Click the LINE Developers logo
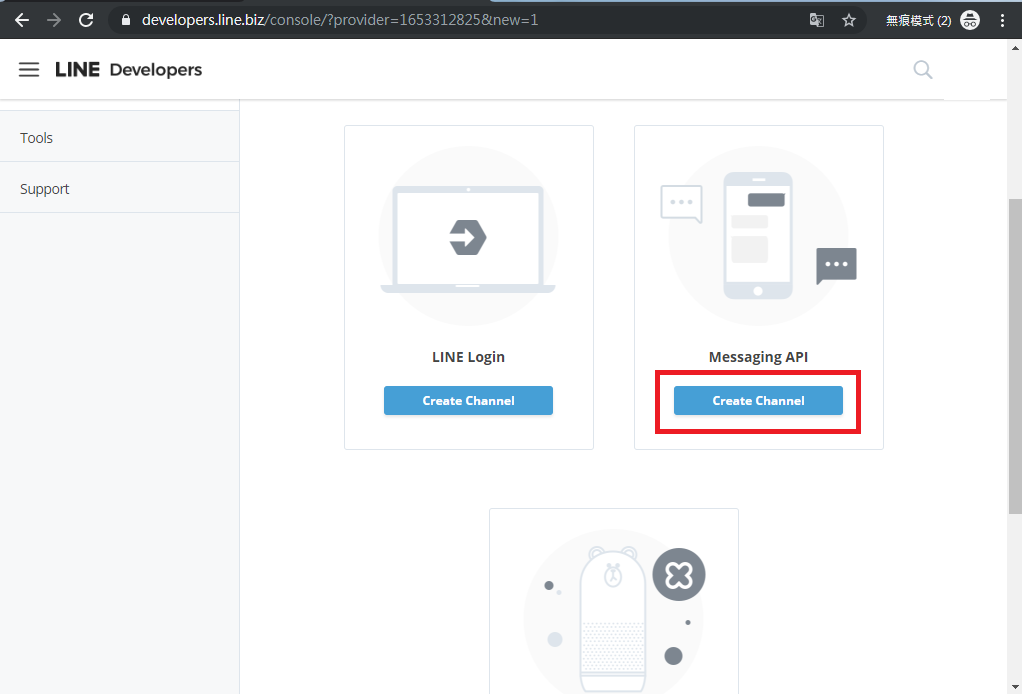 coord(128,70)
